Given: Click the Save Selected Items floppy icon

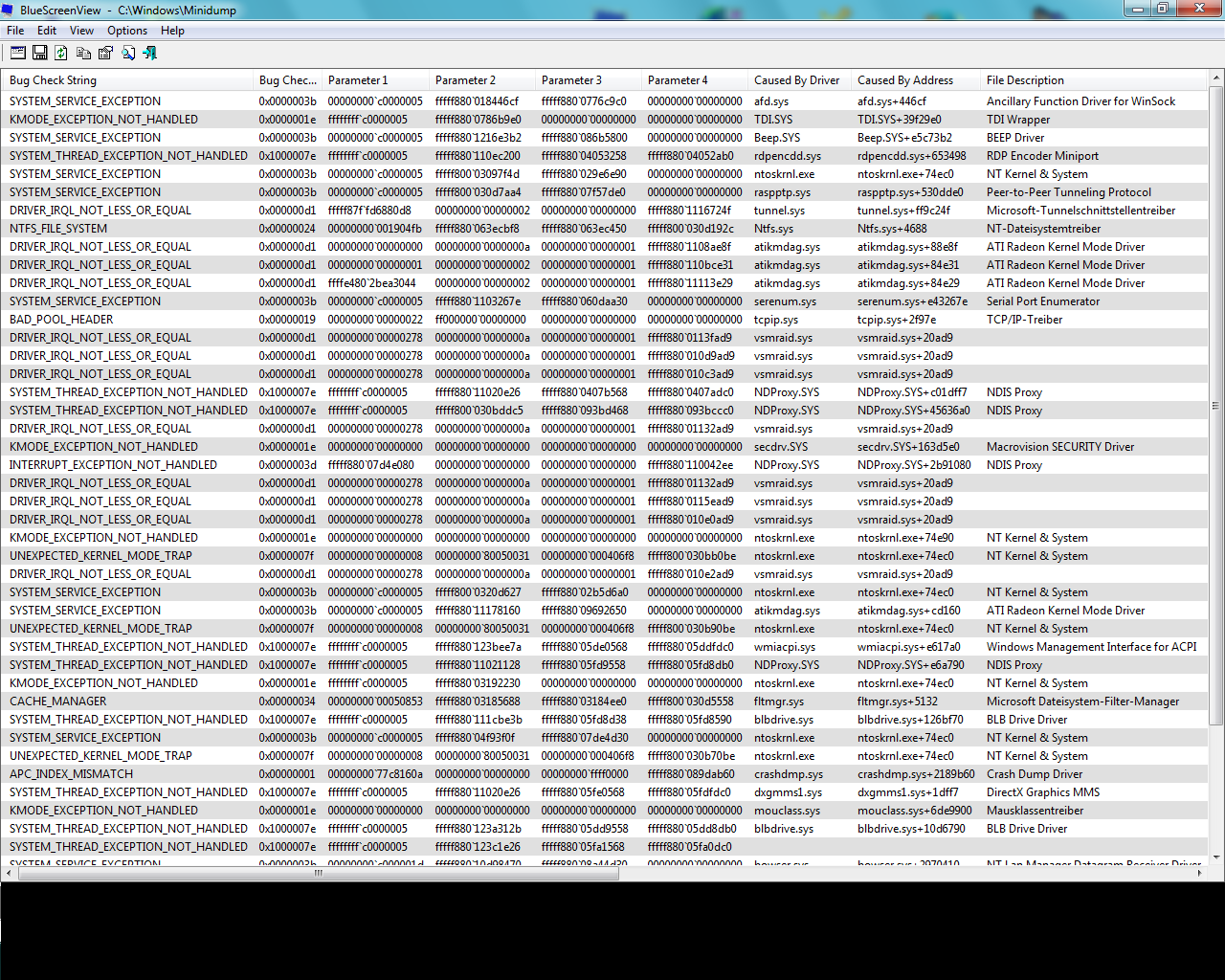Looking at the screenshot, I should (40, 53).
